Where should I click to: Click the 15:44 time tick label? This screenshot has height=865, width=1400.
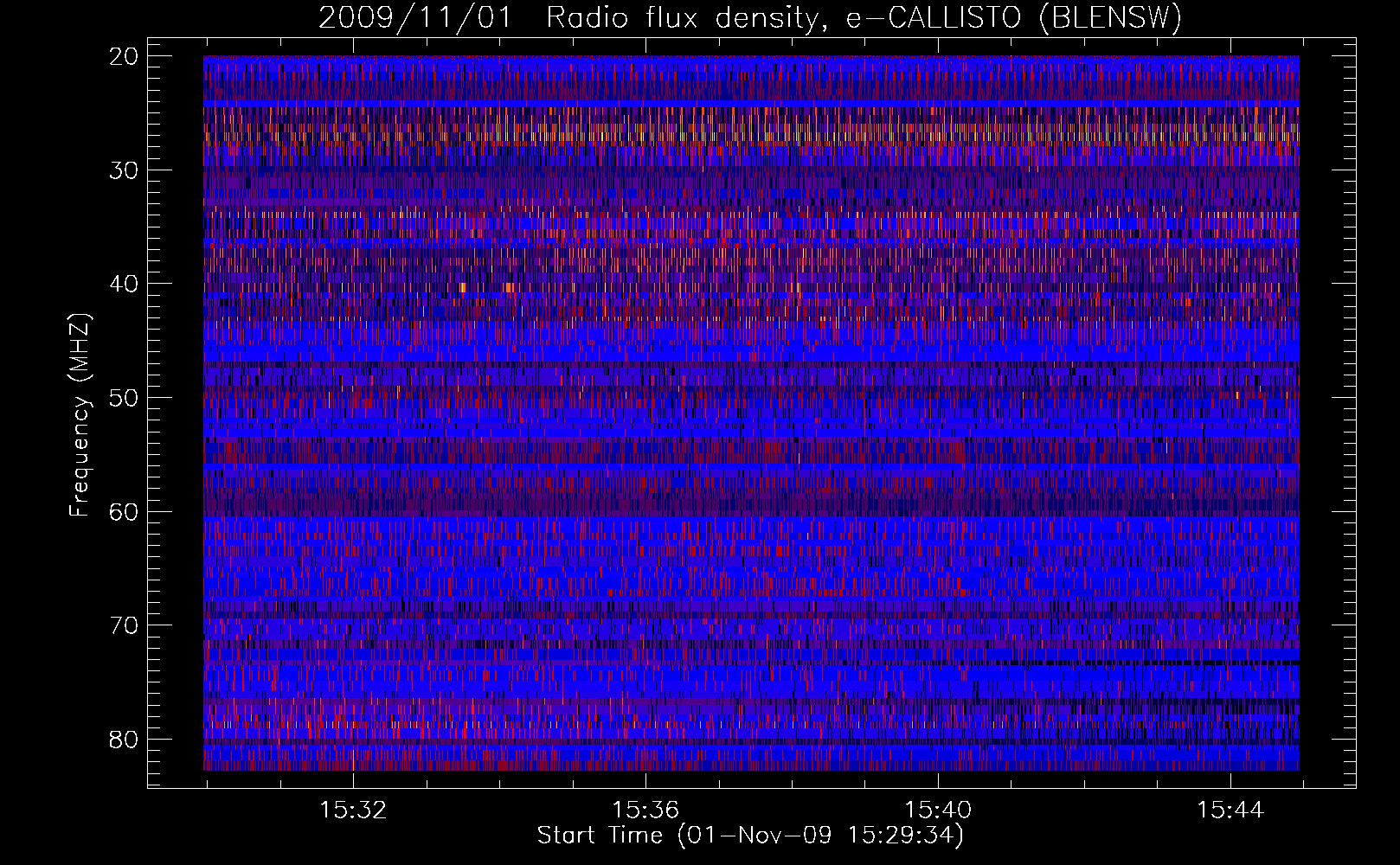coord(1230,811)
